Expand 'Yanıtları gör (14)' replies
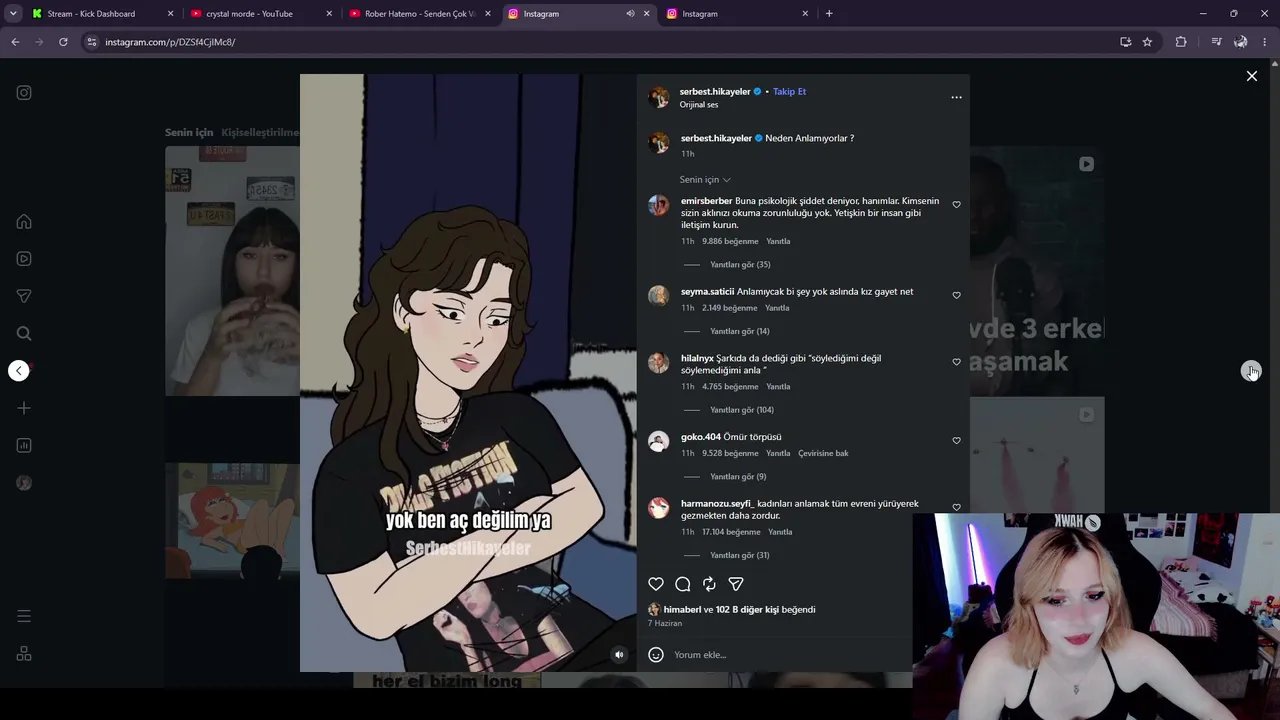Viewport: 1280px width, 720px height. (740, 332)
